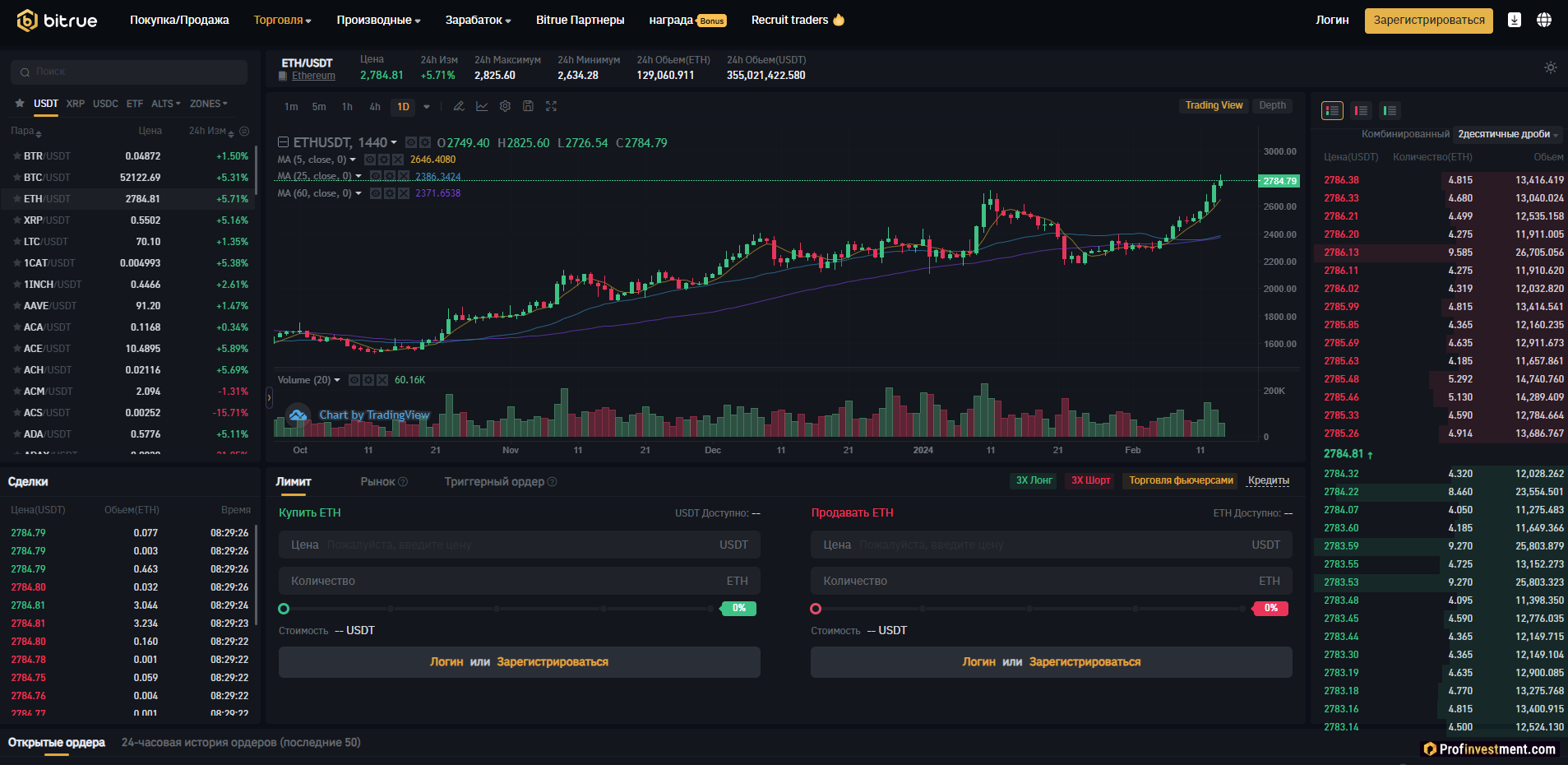Click the help icon next to Рынок
1568x765 pixels.
pyautogui.click(x=403, y=482)
